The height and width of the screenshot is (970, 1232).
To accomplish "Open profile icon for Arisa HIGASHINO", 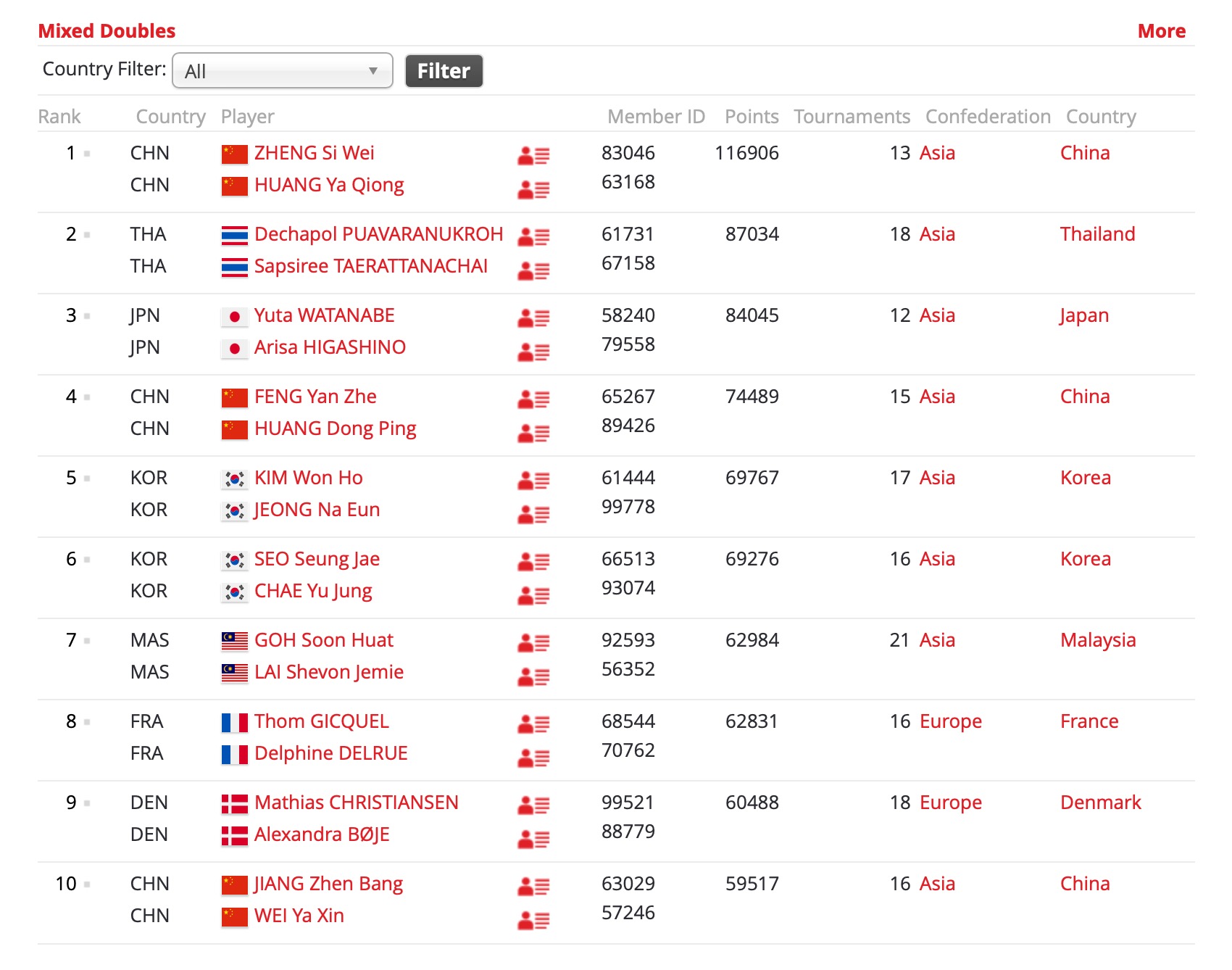I will tap(533, 352).
